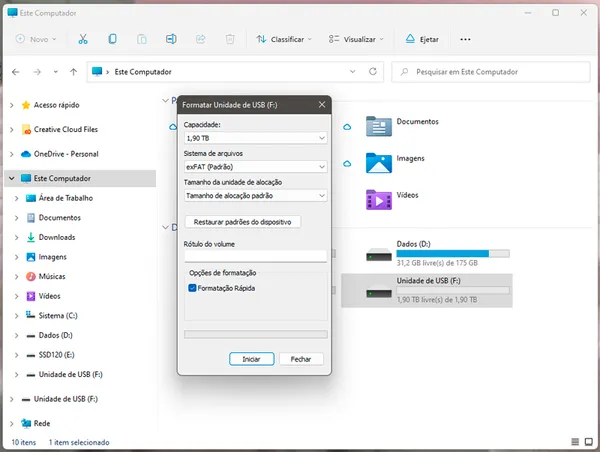Open the Documentos folder icon
600x452 pixels.
pyautogui.click(x=378, y=125)
